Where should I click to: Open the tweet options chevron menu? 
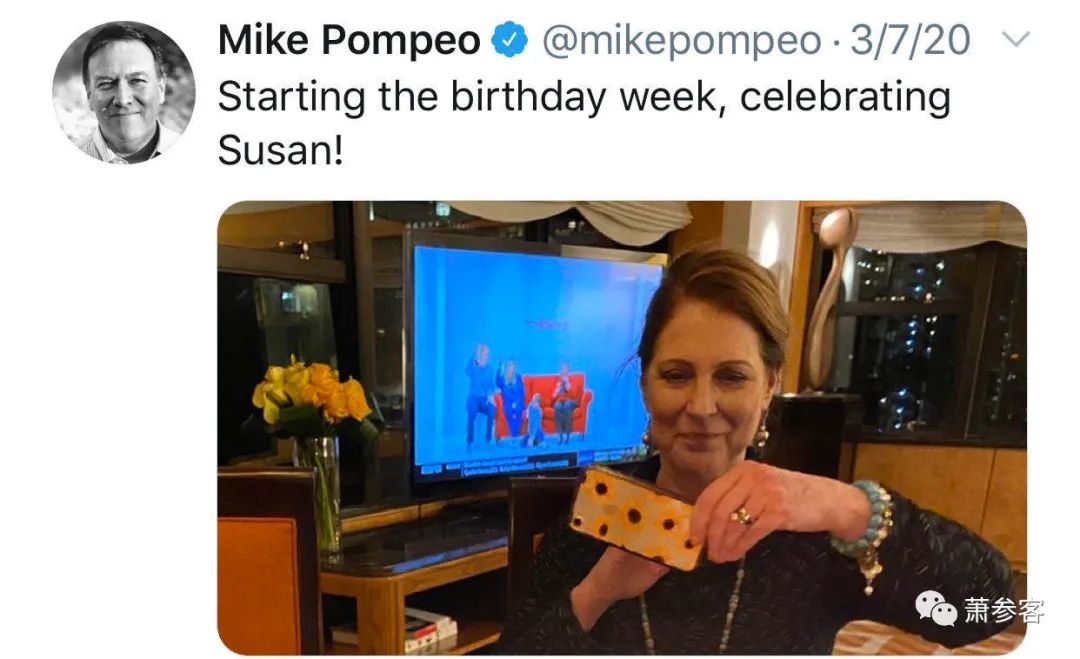coord(1015,39)
